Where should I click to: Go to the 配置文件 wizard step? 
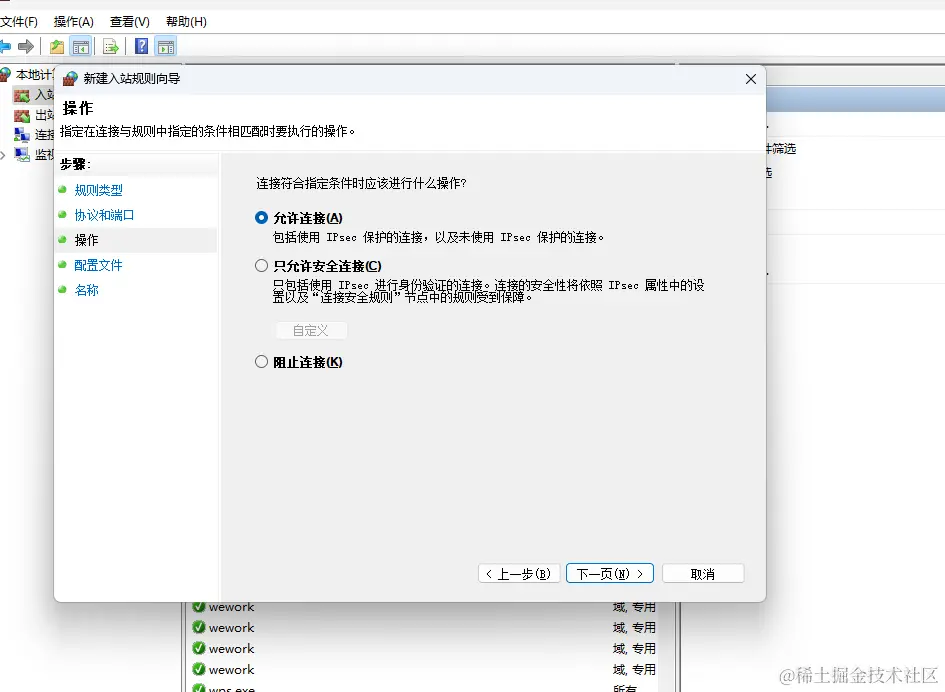pyautogui.click(x=98, y=265)
